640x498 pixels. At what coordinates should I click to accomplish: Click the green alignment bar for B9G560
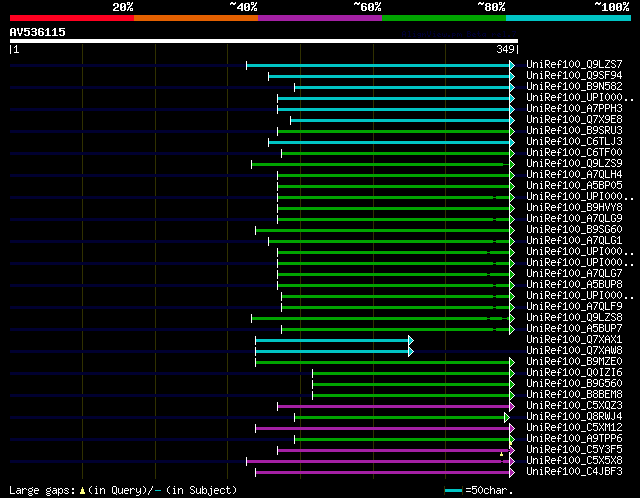coord(413,385)
